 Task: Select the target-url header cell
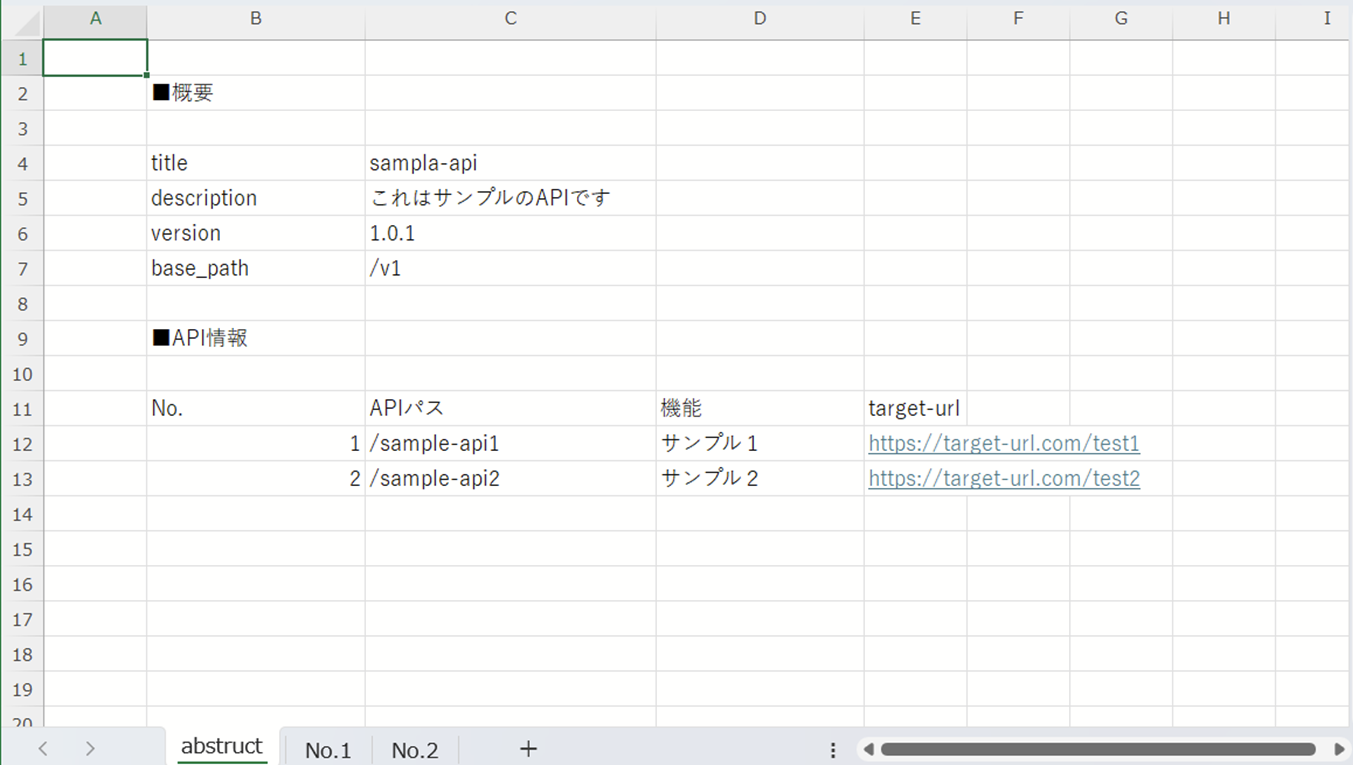(x=916, y=408)
